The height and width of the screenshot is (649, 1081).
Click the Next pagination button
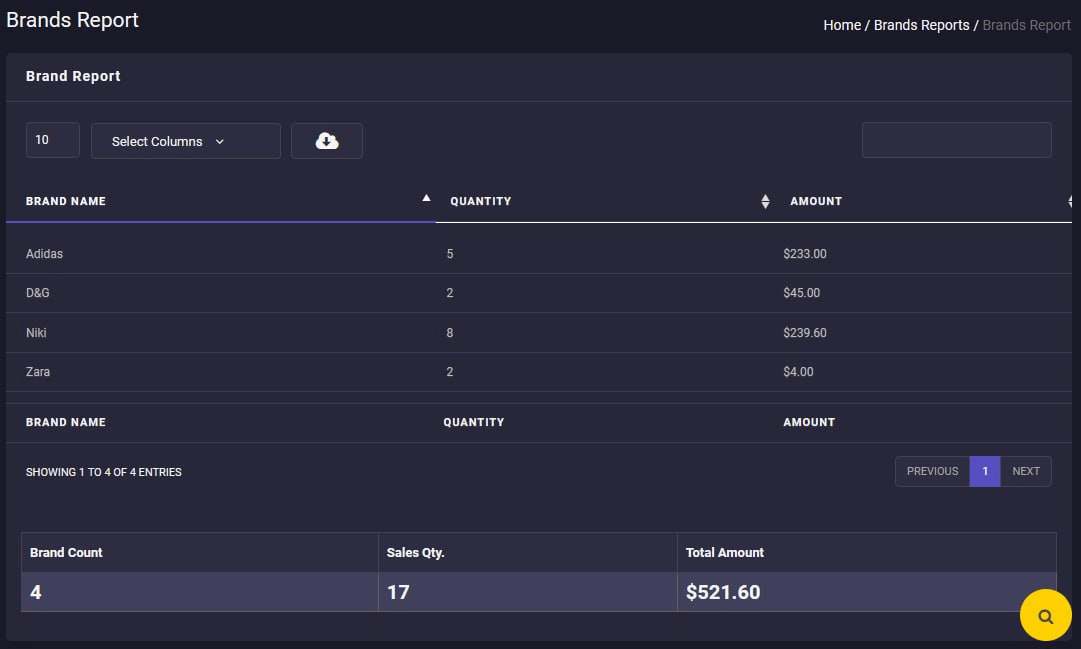[1026, 471]
